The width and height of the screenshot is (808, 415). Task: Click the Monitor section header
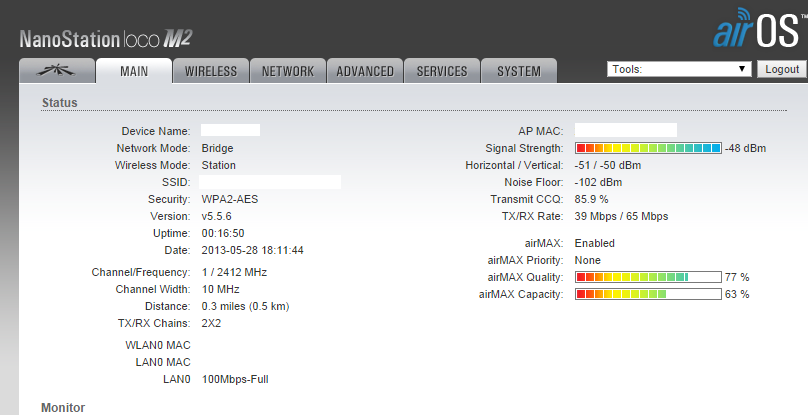pyautogui.click(x=62, y=408)
